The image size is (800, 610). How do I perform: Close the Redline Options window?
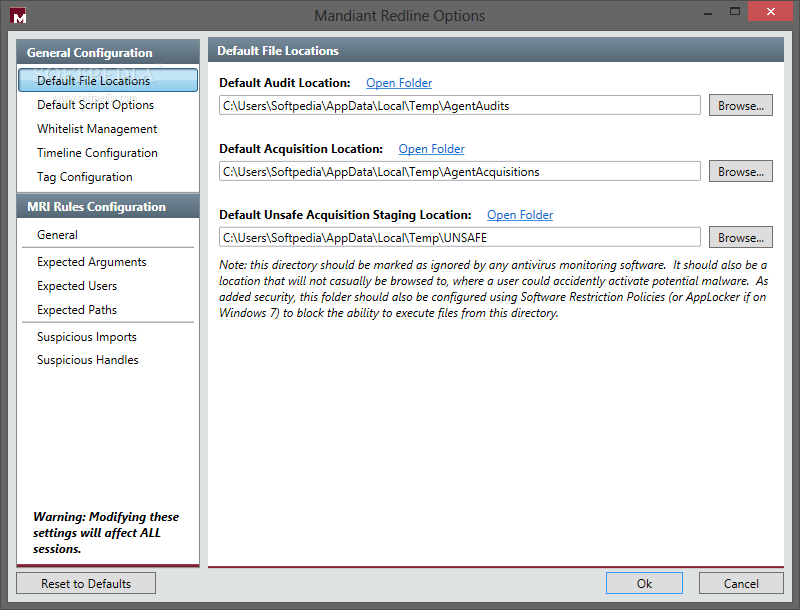770,12
